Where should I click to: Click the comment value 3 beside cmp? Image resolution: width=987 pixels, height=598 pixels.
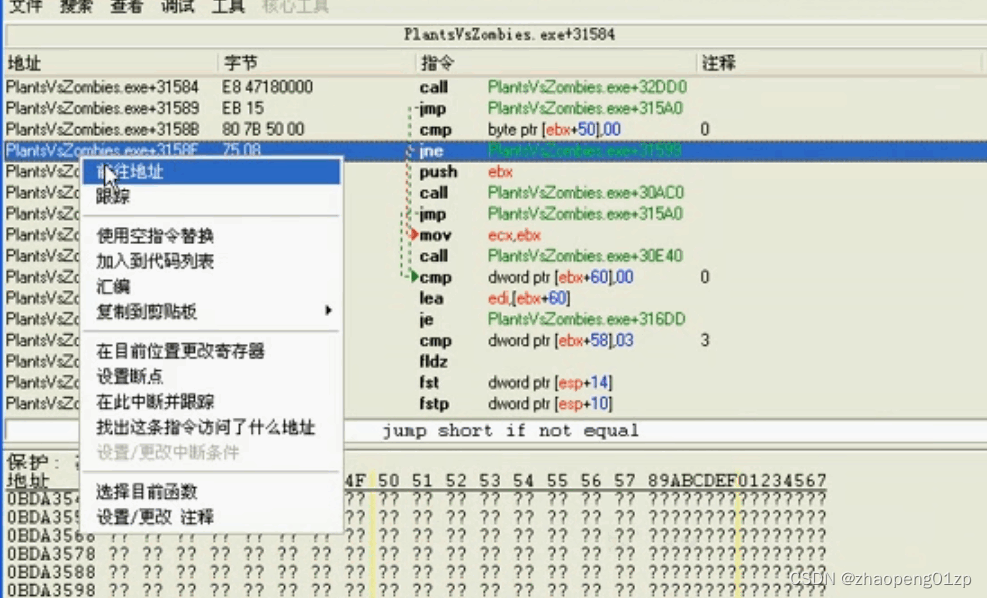(x=705, y=341)
